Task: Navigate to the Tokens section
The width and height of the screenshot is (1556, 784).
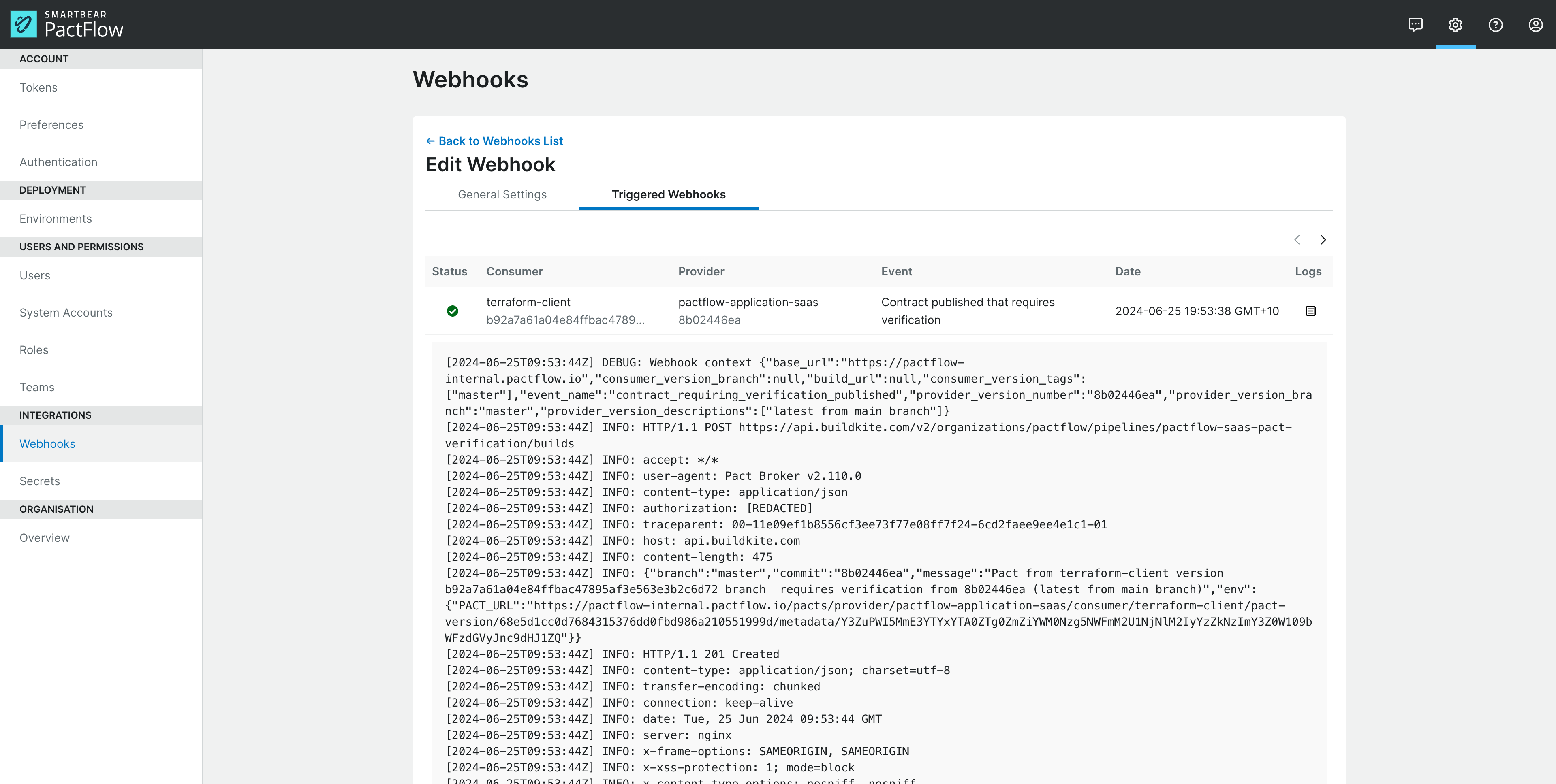Action: (38, 87)
